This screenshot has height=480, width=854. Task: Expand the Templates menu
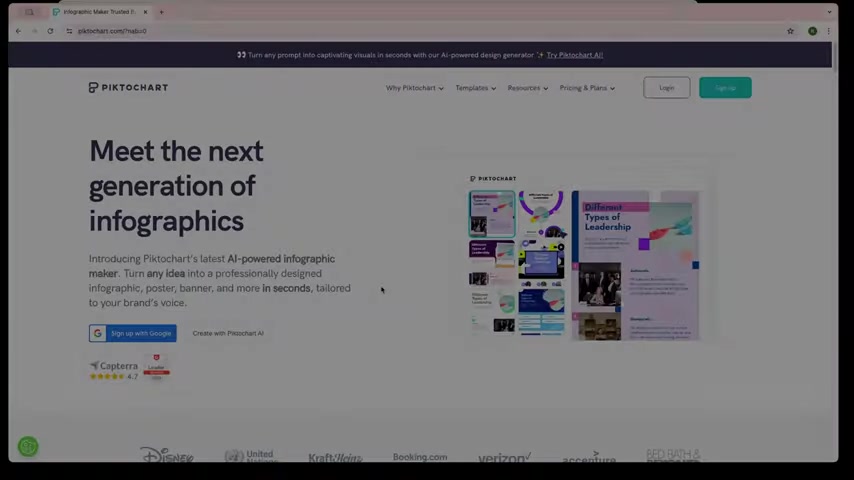coord(475,88)
